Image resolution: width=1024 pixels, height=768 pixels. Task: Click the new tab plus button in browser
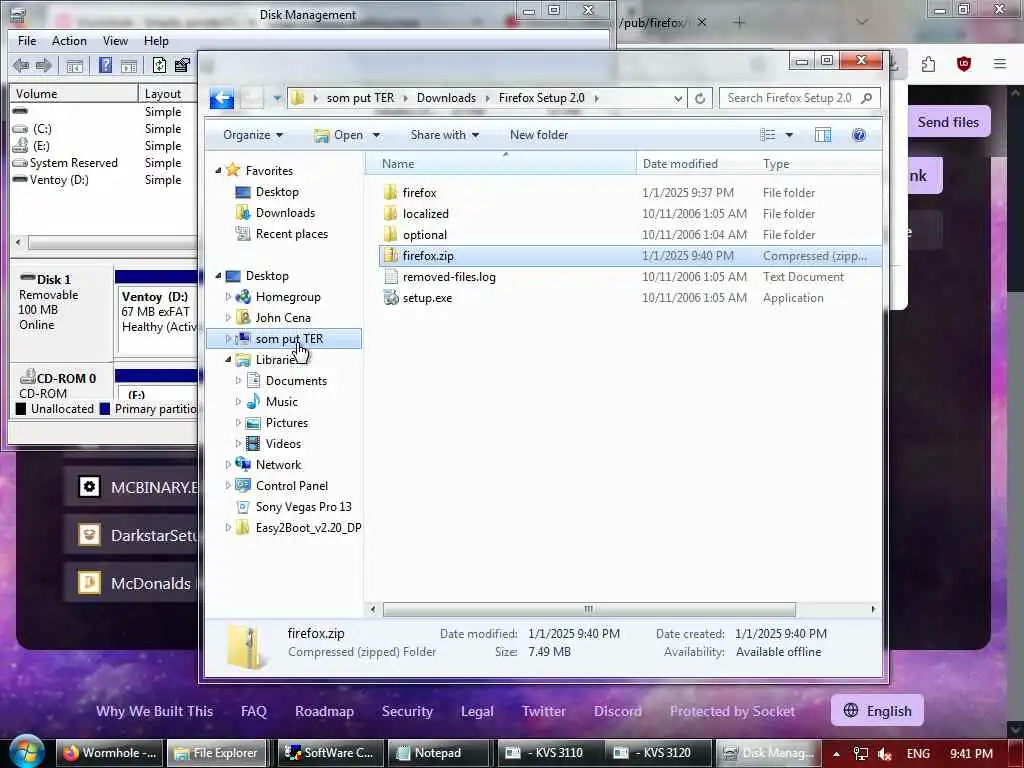(739, 23)
